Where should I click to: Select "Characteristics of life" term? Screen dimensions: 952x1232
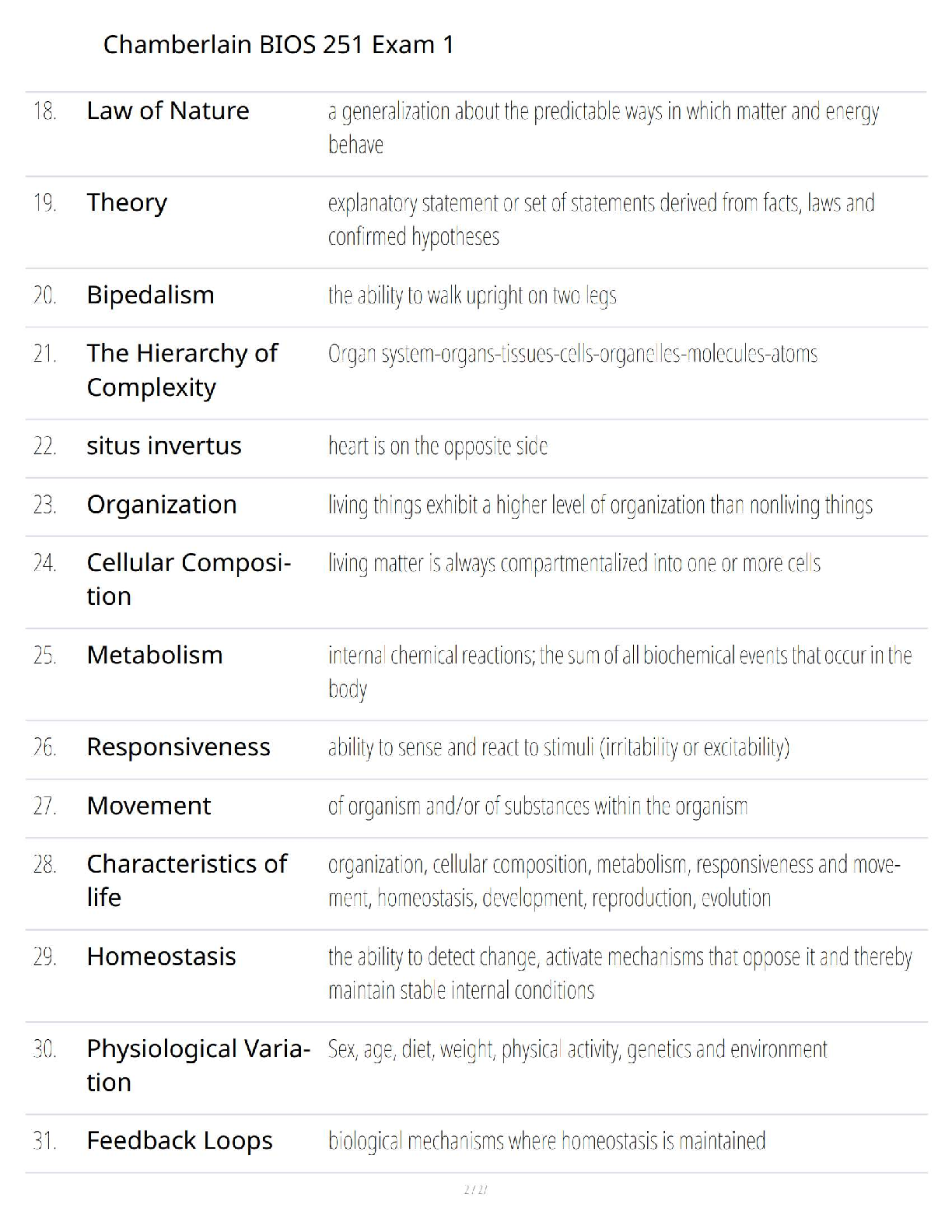coord(187,880)
